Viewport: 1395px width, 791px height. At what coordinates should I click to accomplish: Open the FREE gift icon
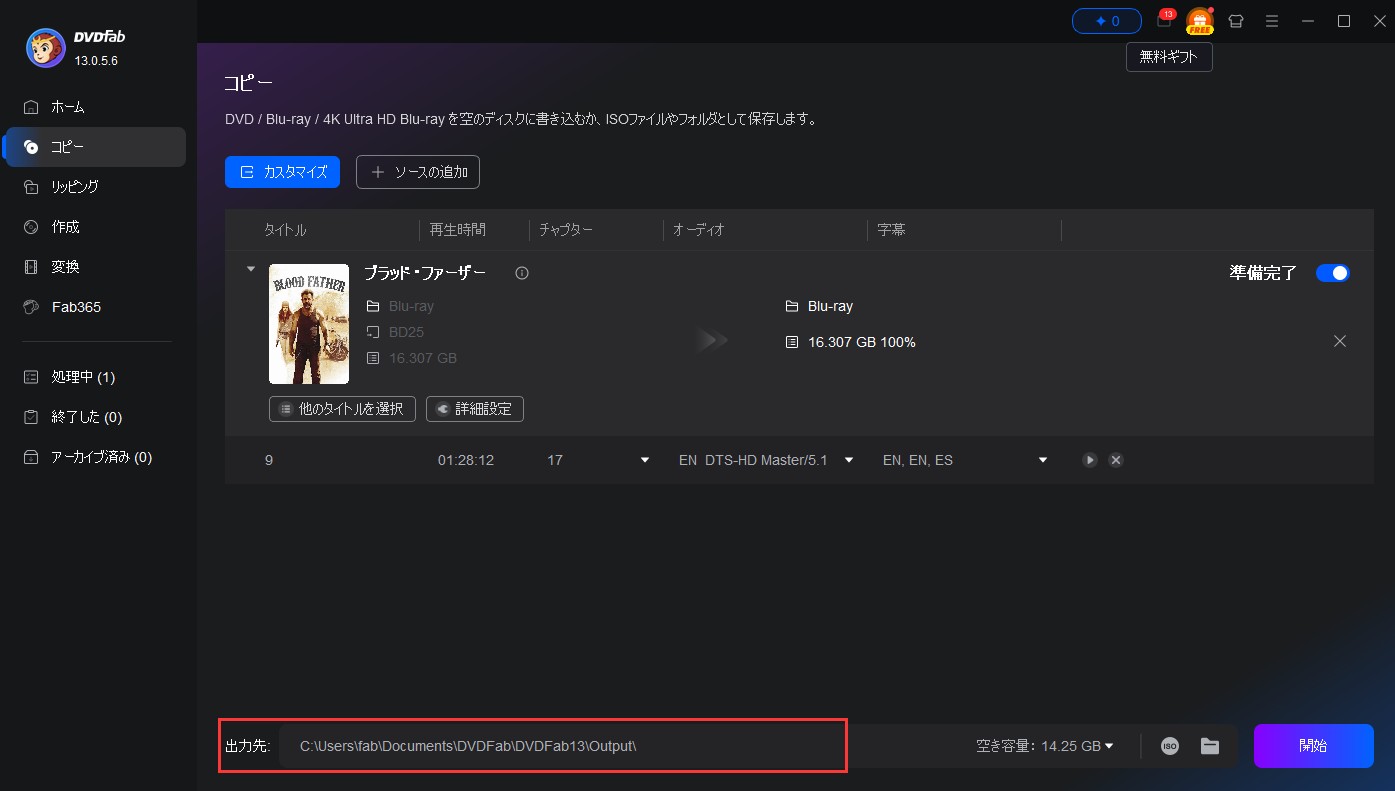1199,20
